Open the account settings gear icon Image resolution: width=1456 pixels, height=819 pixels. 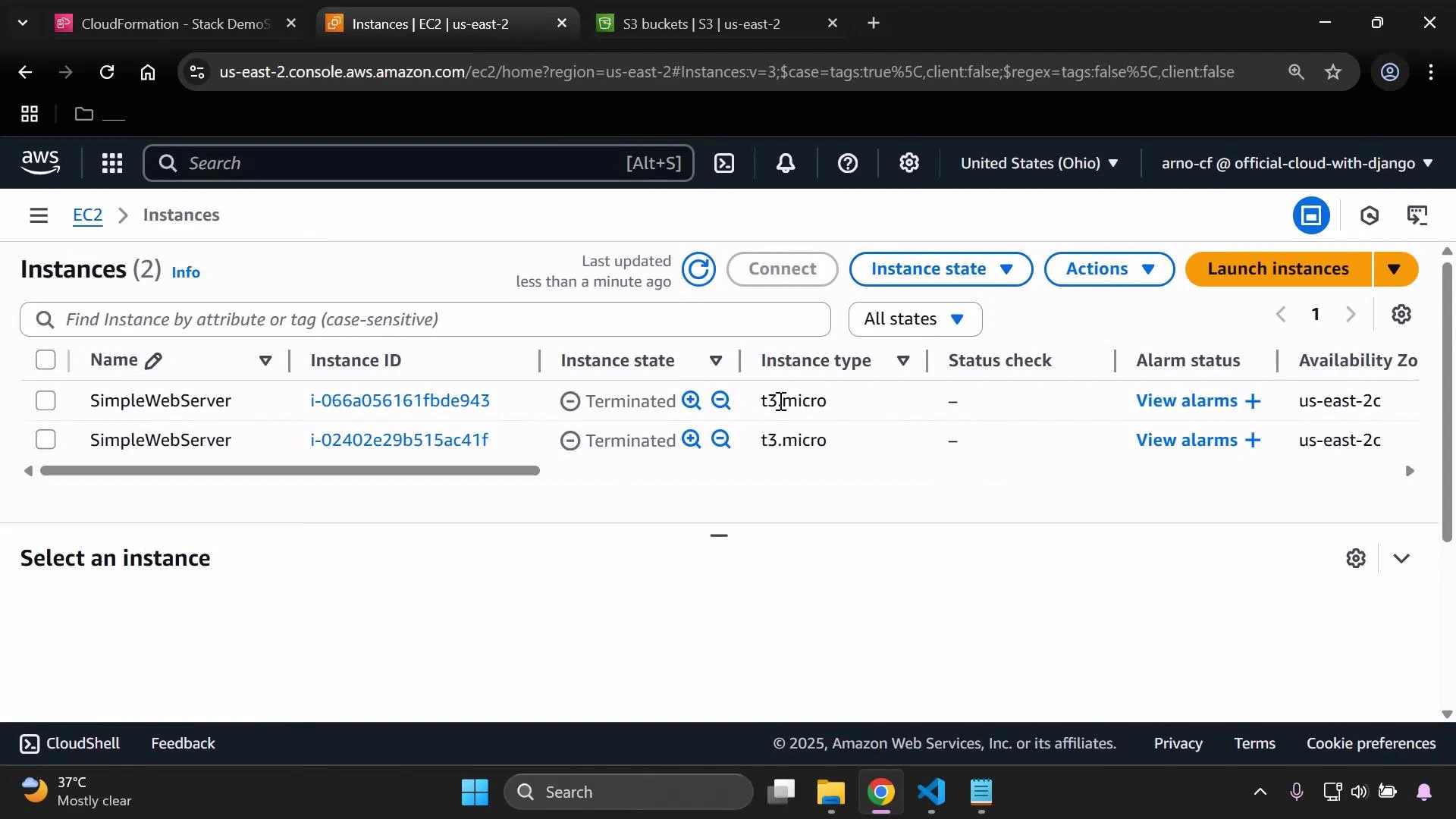click(x=909, y=163)
